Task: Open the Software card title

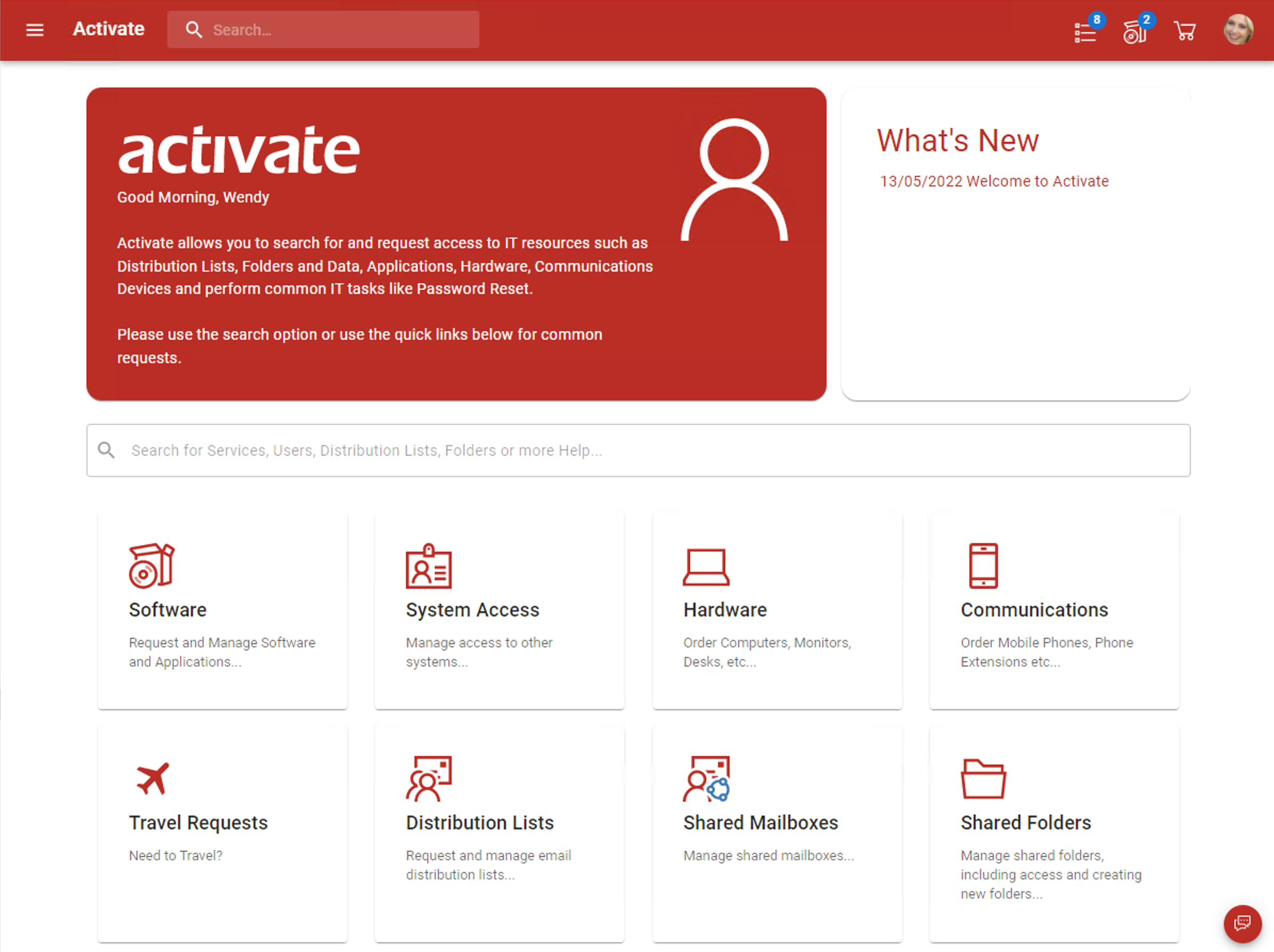Action: click(x=168, y=610)
